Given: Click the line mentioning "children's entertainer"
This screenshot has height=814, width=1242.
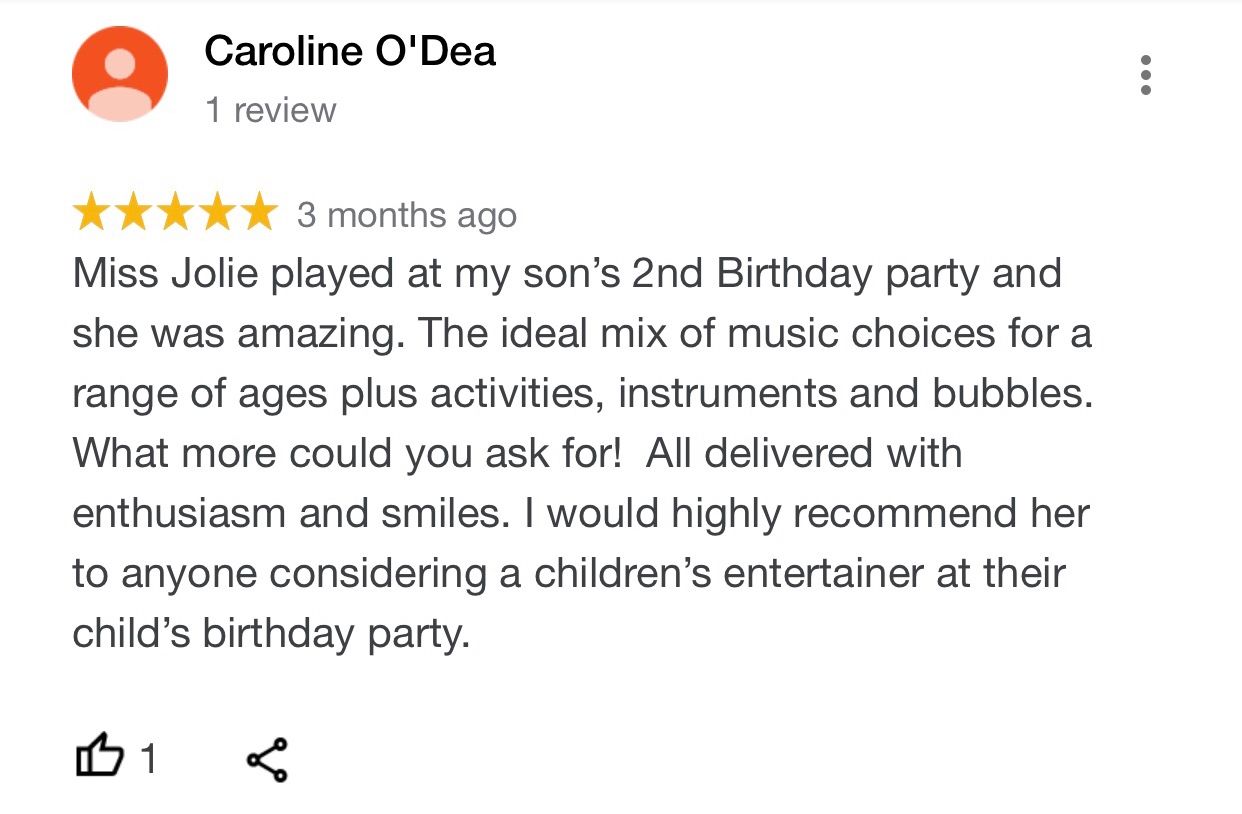Looking at the screenshot, I should (x=568, y=574).
